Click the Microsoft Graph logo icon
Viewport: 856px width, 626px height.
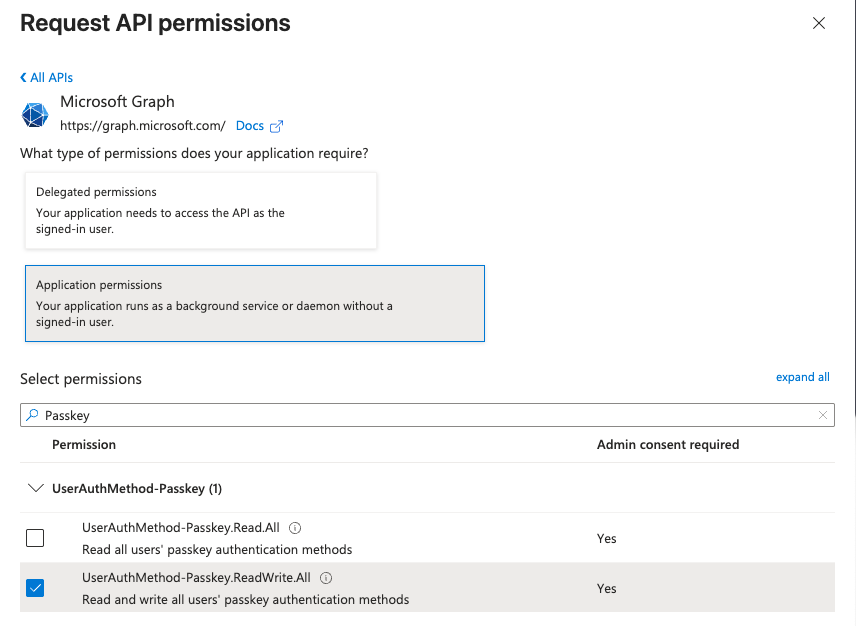(x=35, y=114)
